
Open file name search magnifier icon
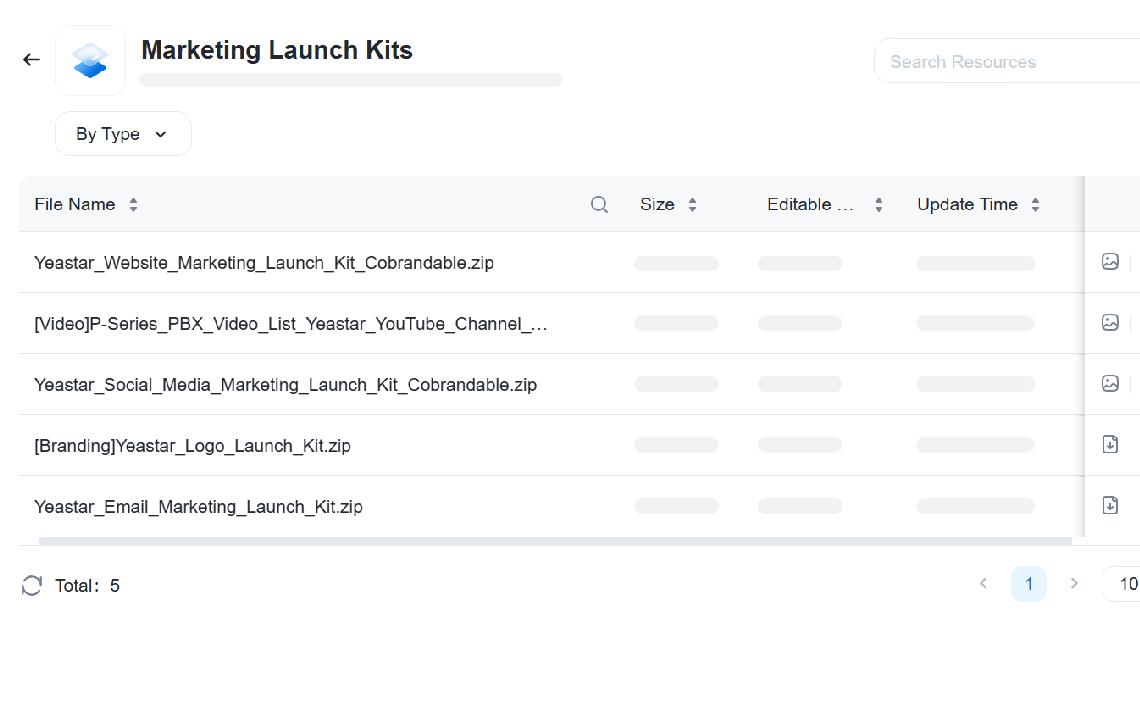pos(599,204)
